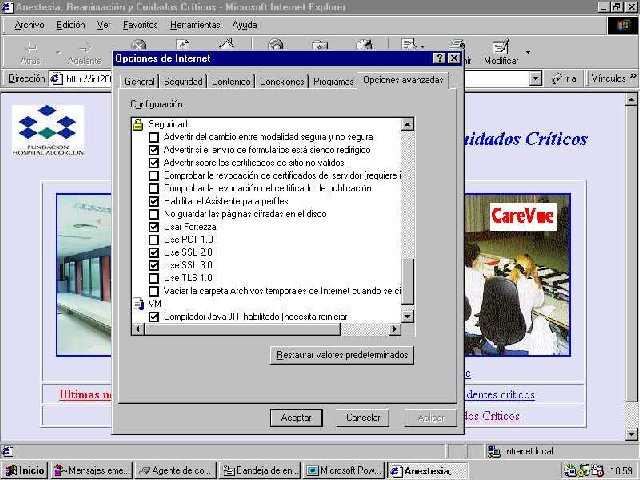Click the Atrás back arrow icon

(x=30, y=46)
